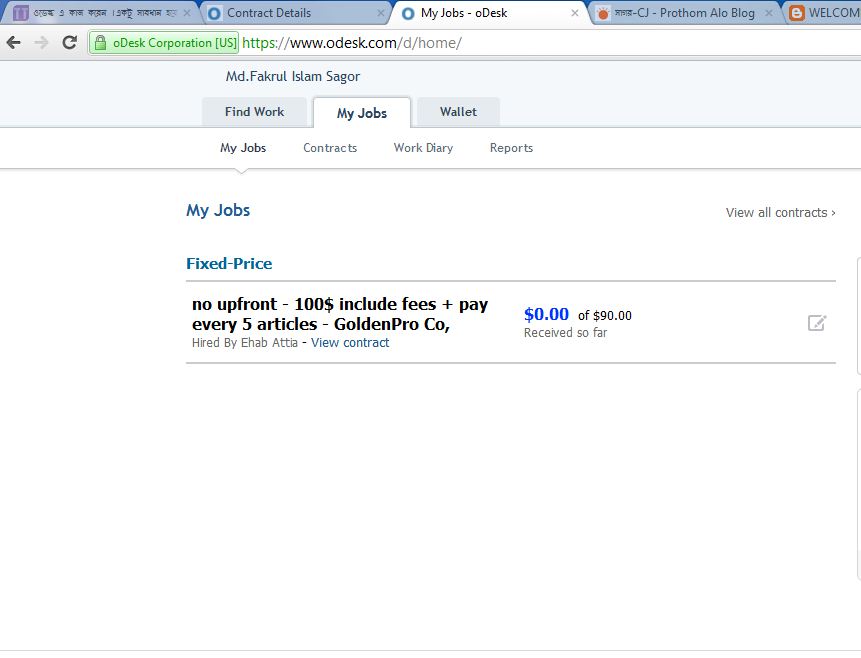This screenshot has width=861, height=658.
Task: Close the Contract Details browser tab
Action: point(381,13)
